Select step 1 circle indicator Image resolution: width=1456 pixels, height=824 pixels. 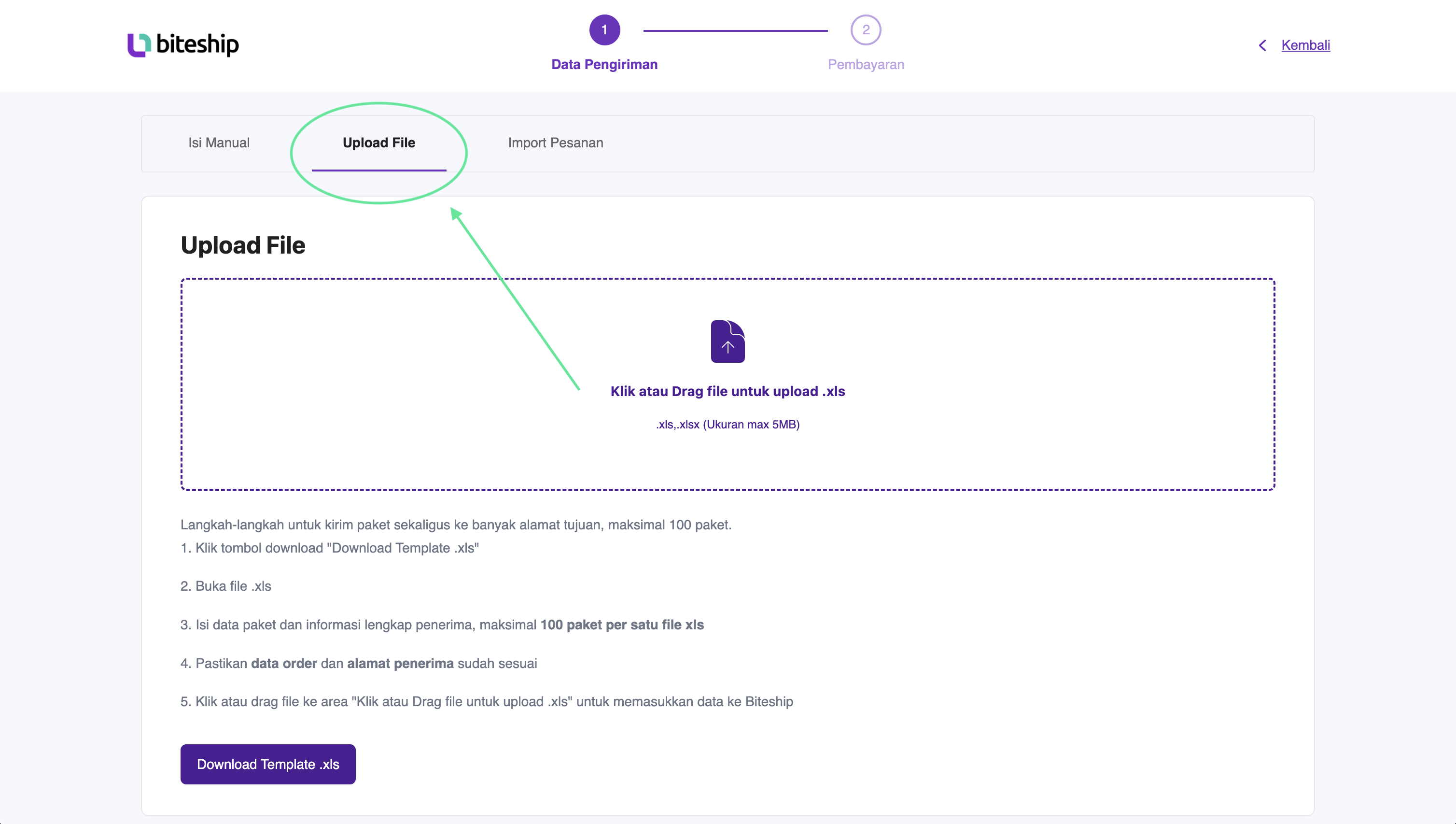pyautogui.click(x=605, y=30)
